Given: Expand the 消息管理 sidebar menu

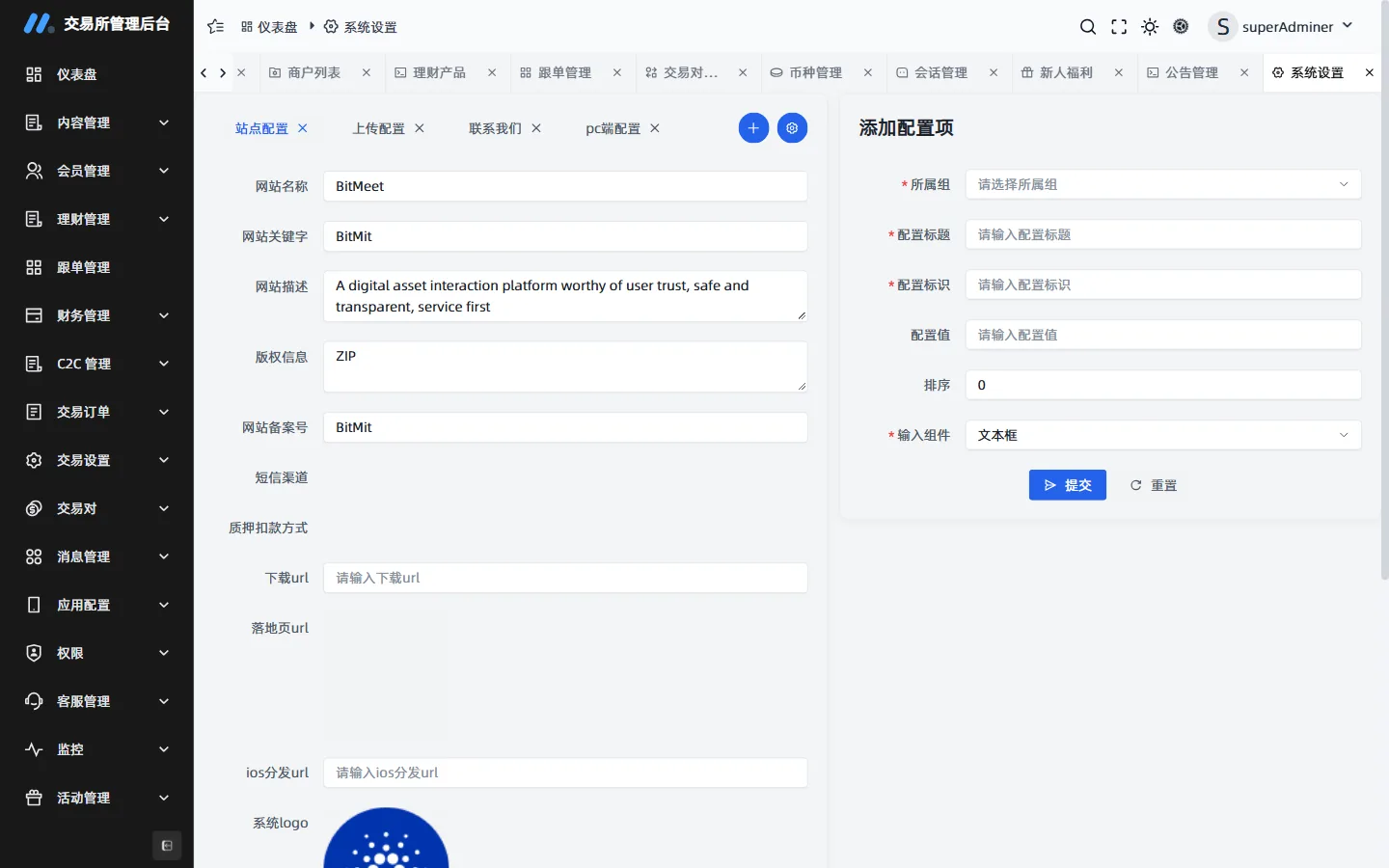Looking at the screenshot, I should click(x=96, y=556).
